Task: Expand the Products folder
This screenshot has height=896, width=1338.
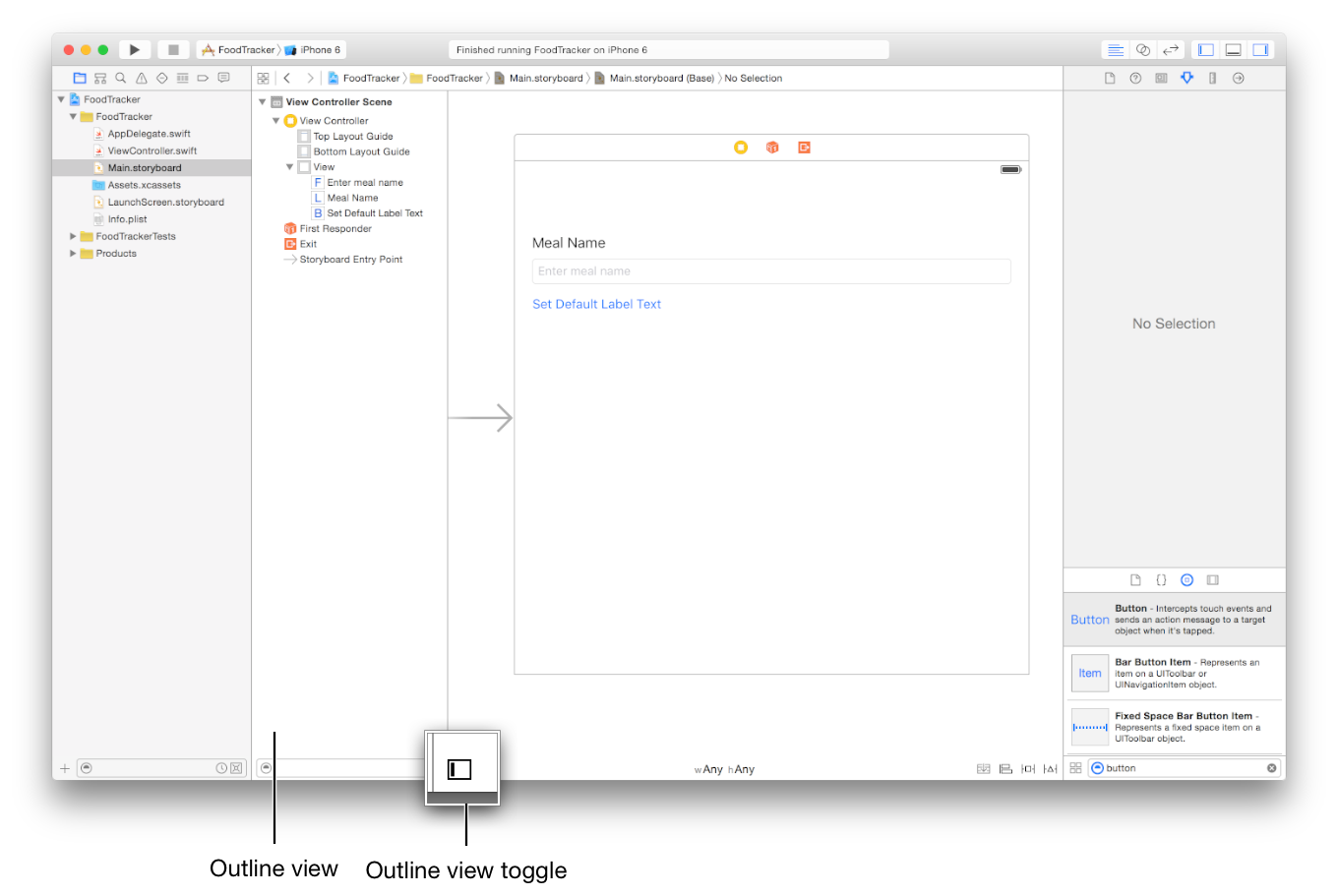Action: pos(73,254)
